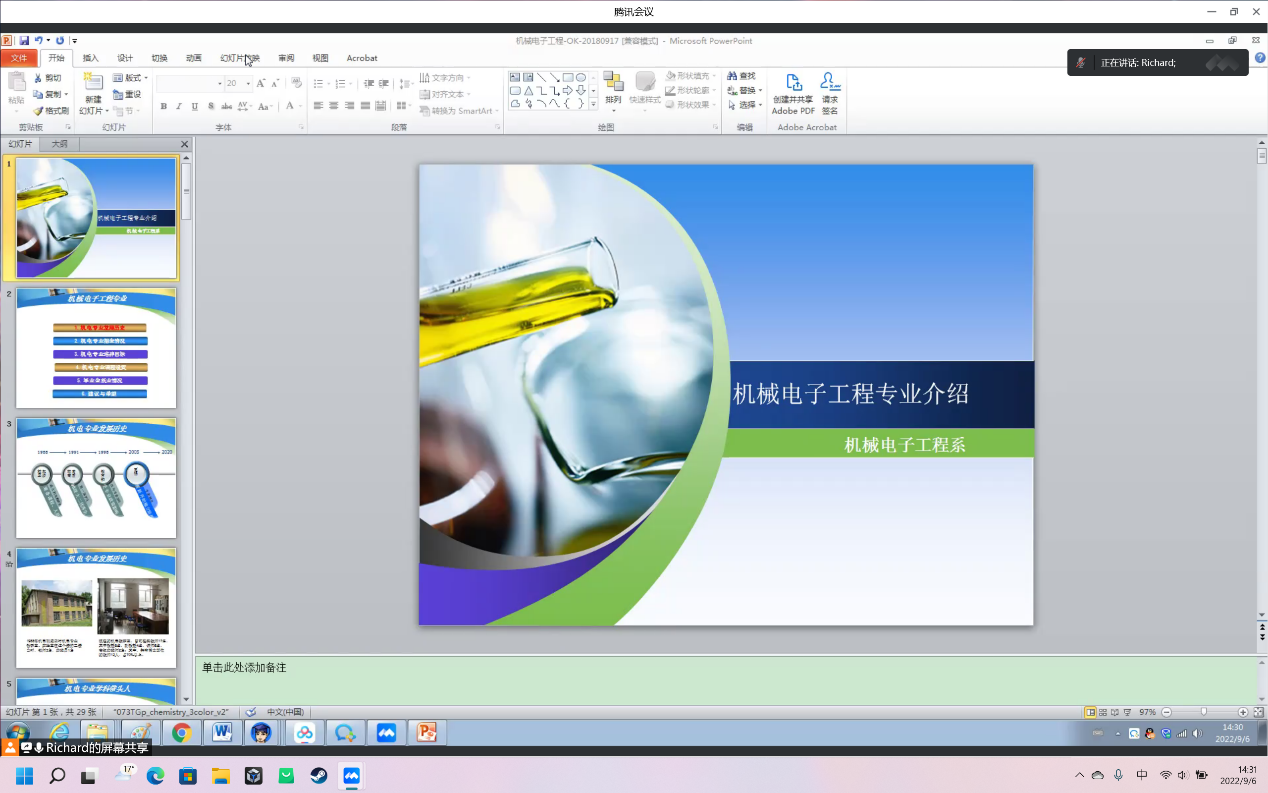This screenshot has height=793, width=1268.
Task: Open the Insert (插入) ribbon tab
Action: pyautogui.click(x=91, y=58)
